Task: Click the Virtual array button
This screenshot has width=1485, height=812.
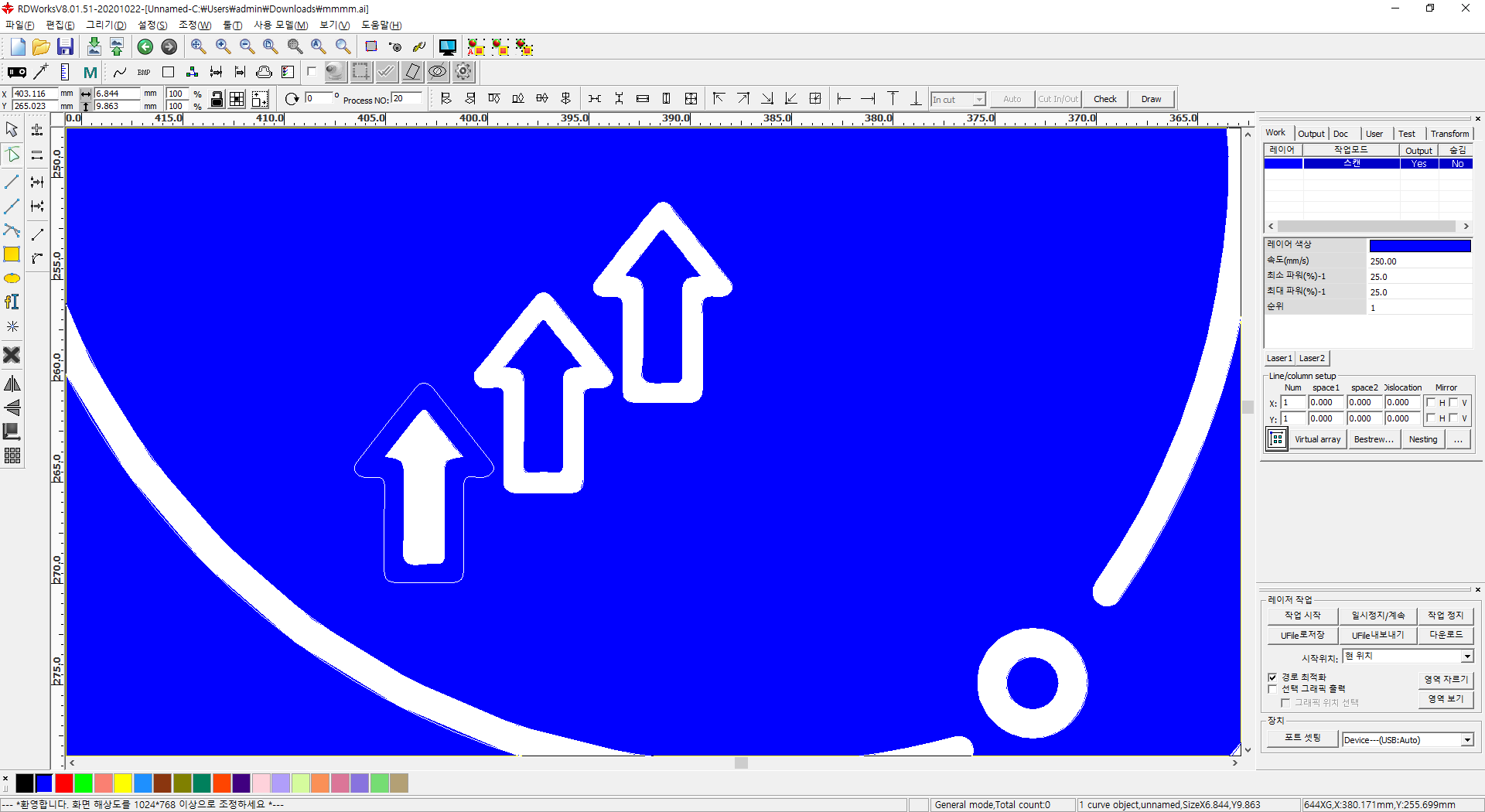Action: pos(1318,439)
